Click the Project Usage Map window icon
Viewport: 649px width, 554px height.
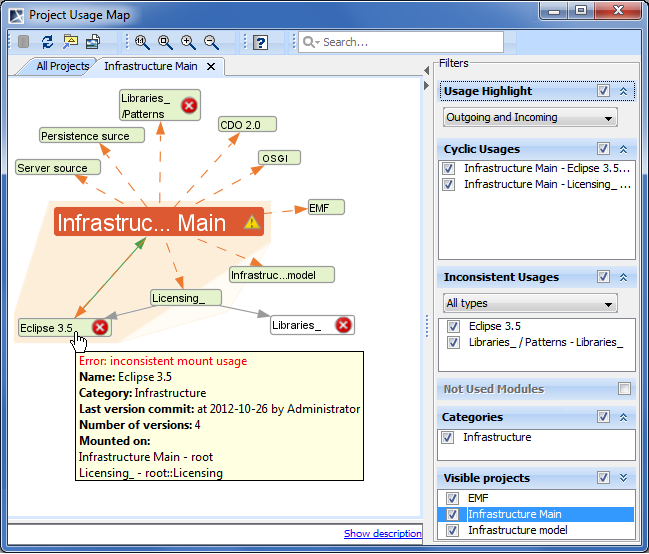(17, 15)
